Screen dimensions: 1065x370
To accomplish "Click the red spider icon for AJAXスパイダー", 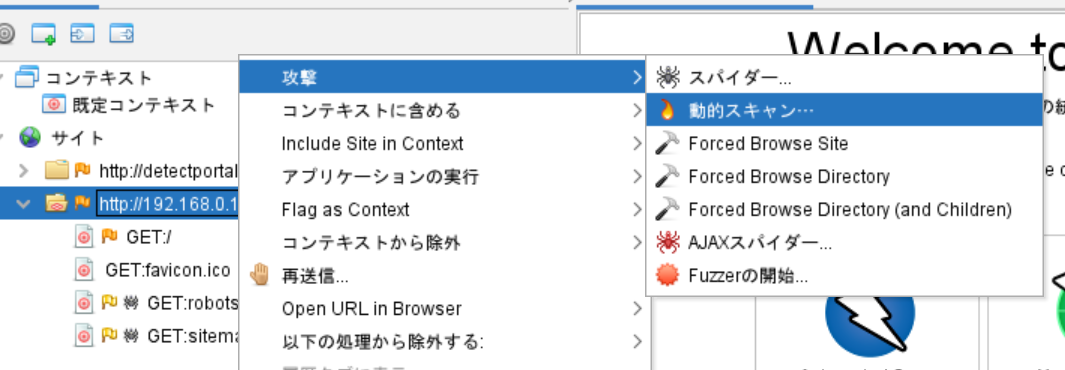I will pyautogui.click(x=668, y=242).
